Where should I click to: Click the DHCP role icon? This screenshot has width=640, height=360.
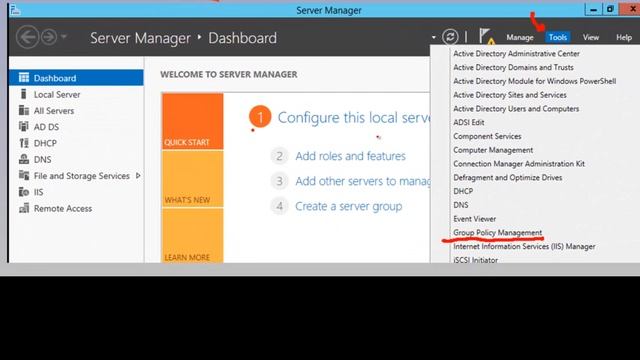(24, 143)
